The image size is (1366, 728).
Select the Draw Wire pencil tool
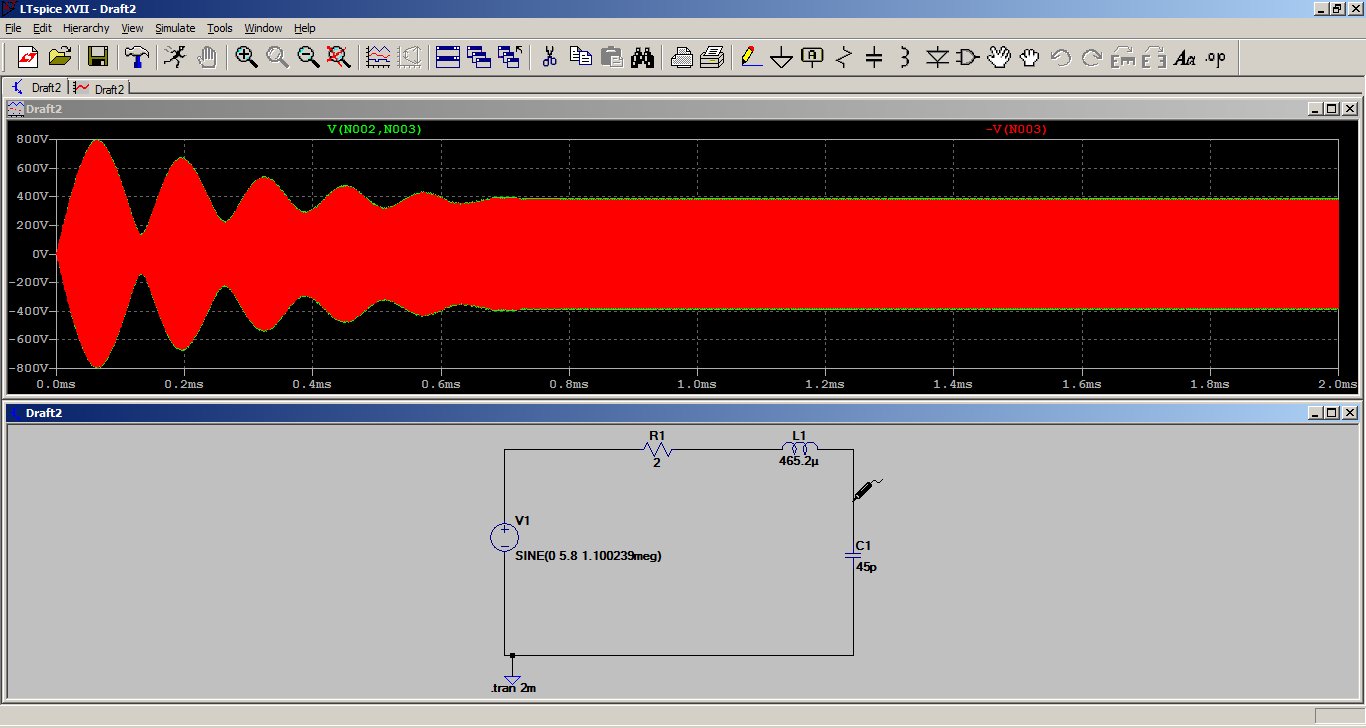(751, 57)
